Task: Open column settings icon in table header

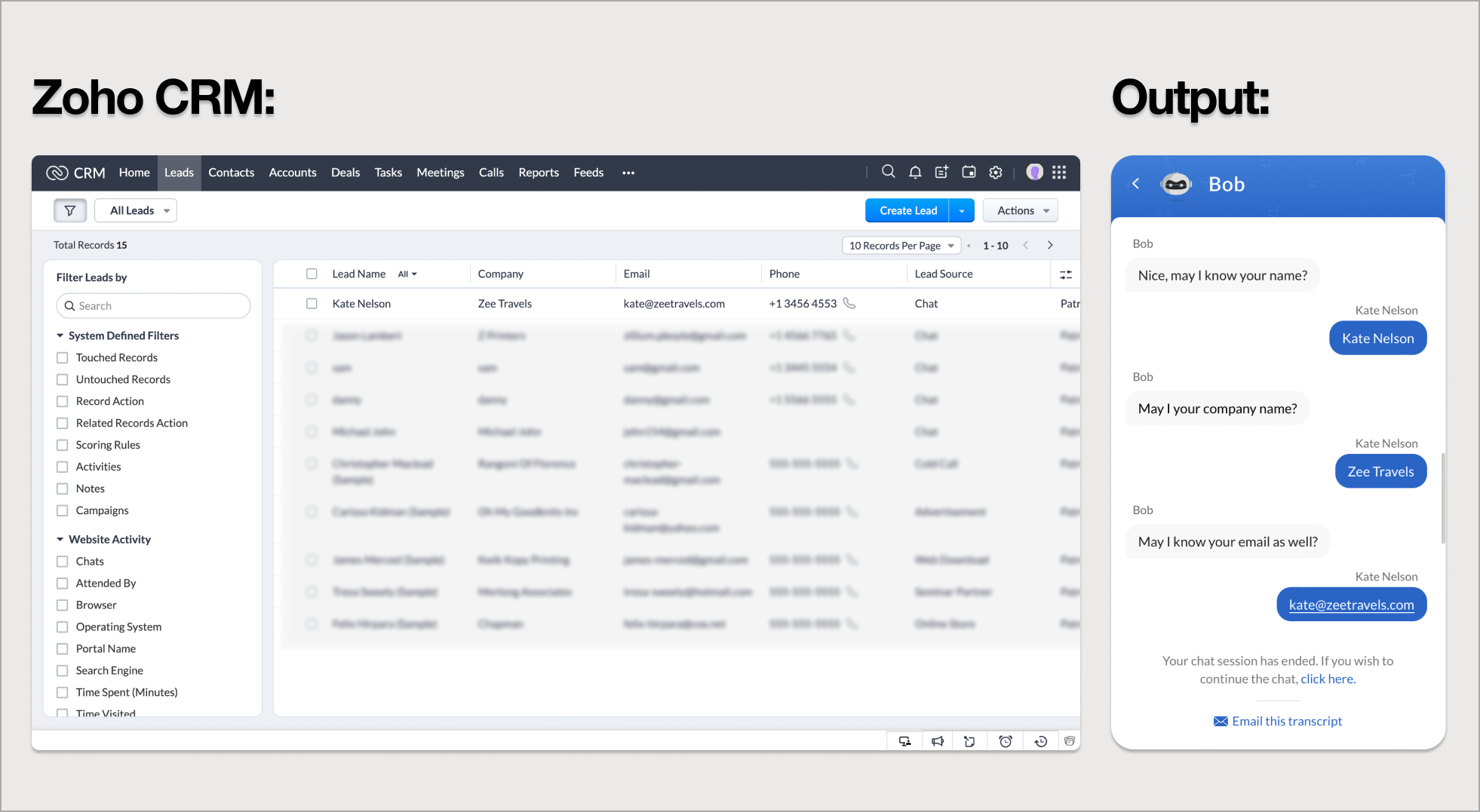Action: coord(1066,274)
